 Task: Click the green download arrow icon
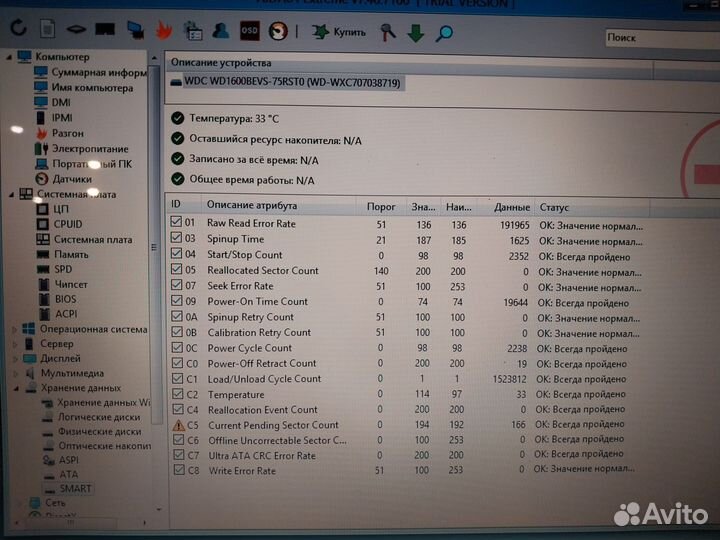416,33
